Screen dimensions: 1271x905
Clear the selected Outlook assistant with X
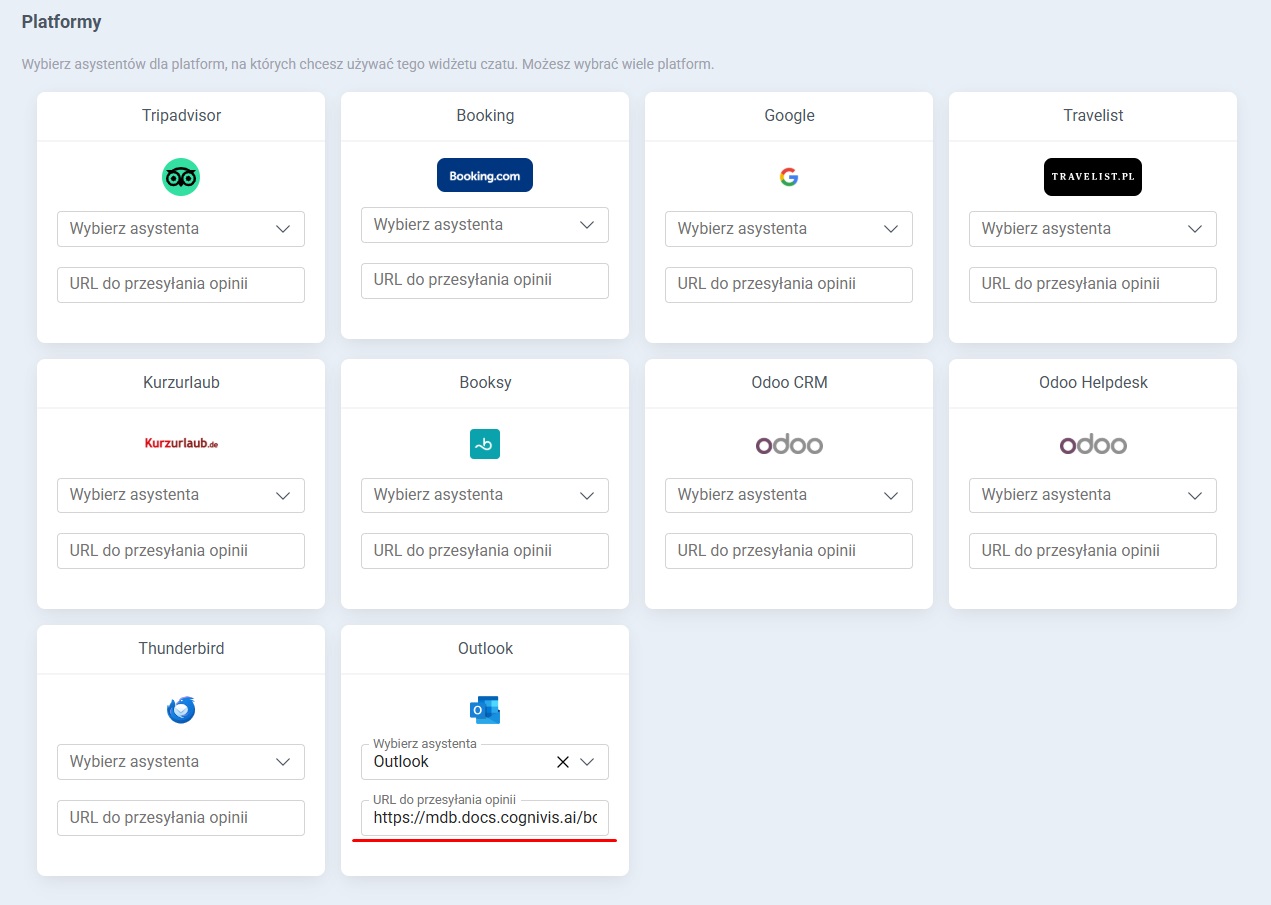[562, 762]
